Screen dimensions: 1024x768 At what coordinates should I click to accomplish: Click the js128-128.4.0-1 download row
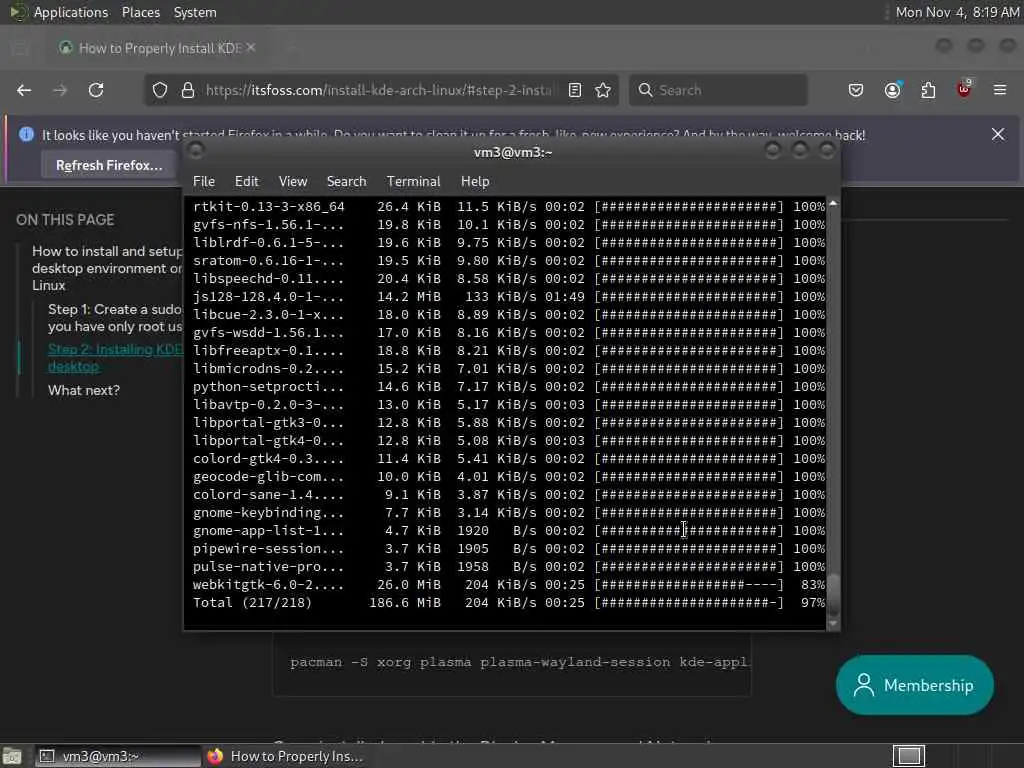508,296
